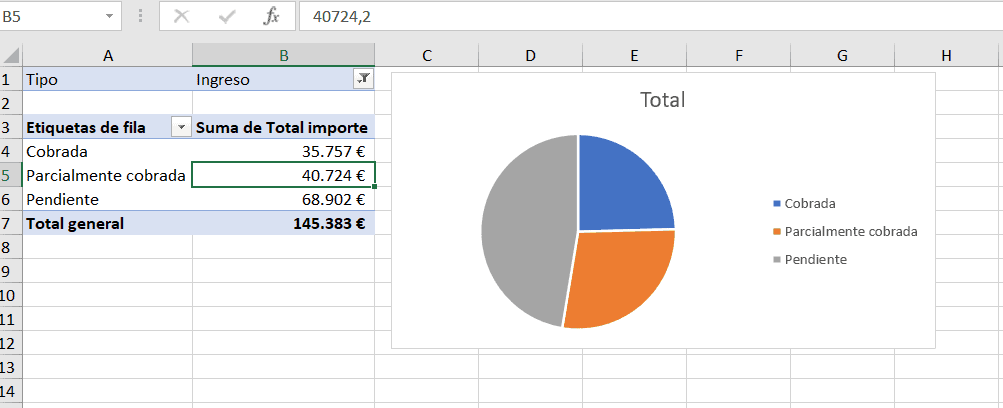Click the 40.724 € cell

(283, 175)
